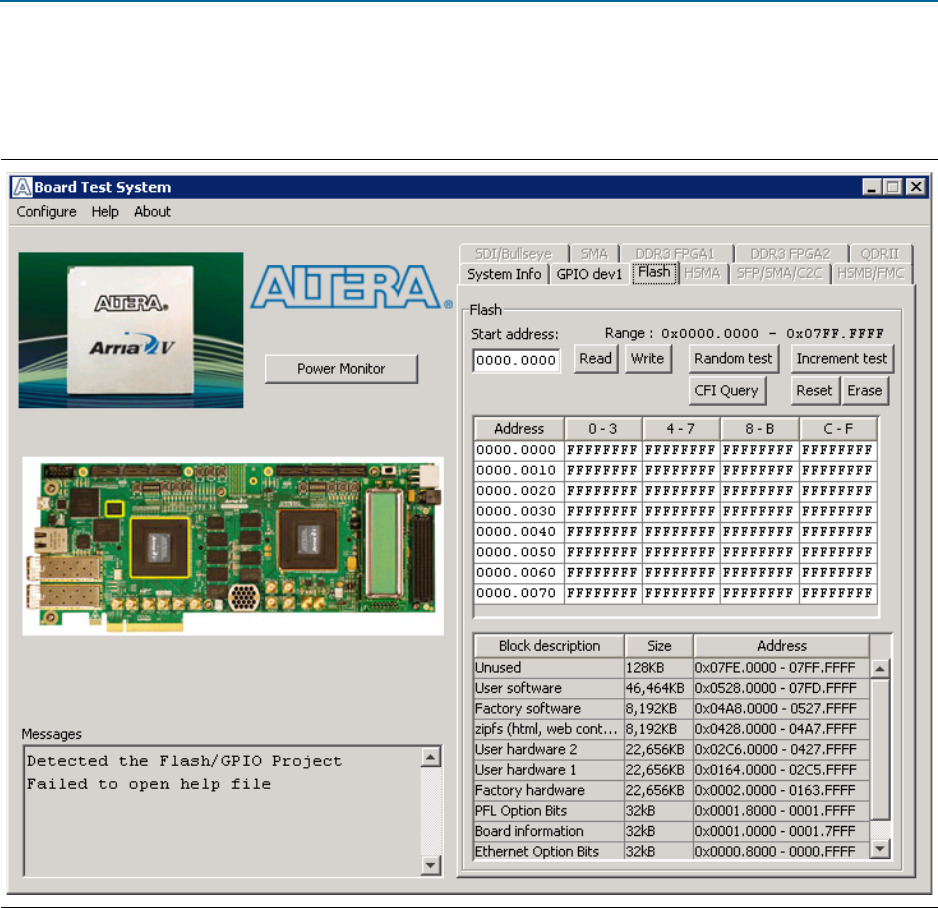Click Messages box scroll up arrow
This screenshot has height=908, width=938.
tap(429, 758)
